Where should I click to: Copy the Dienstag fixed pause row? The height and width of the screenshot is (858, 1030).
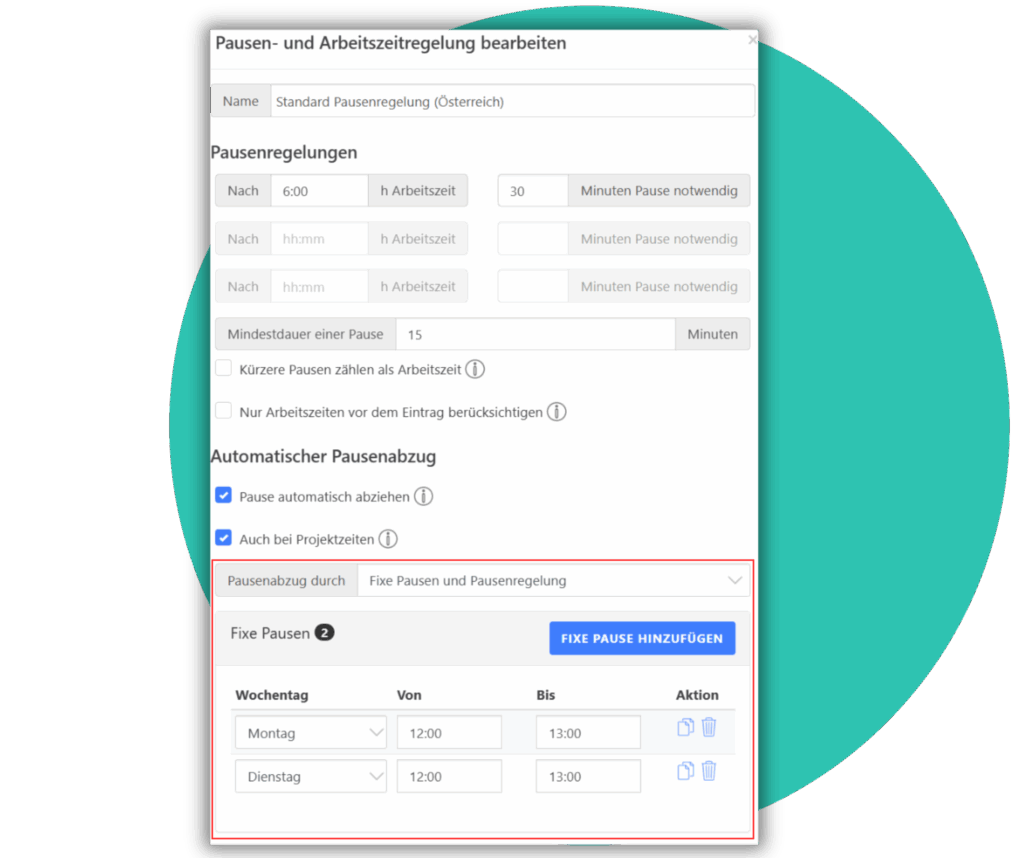[685, 771]
